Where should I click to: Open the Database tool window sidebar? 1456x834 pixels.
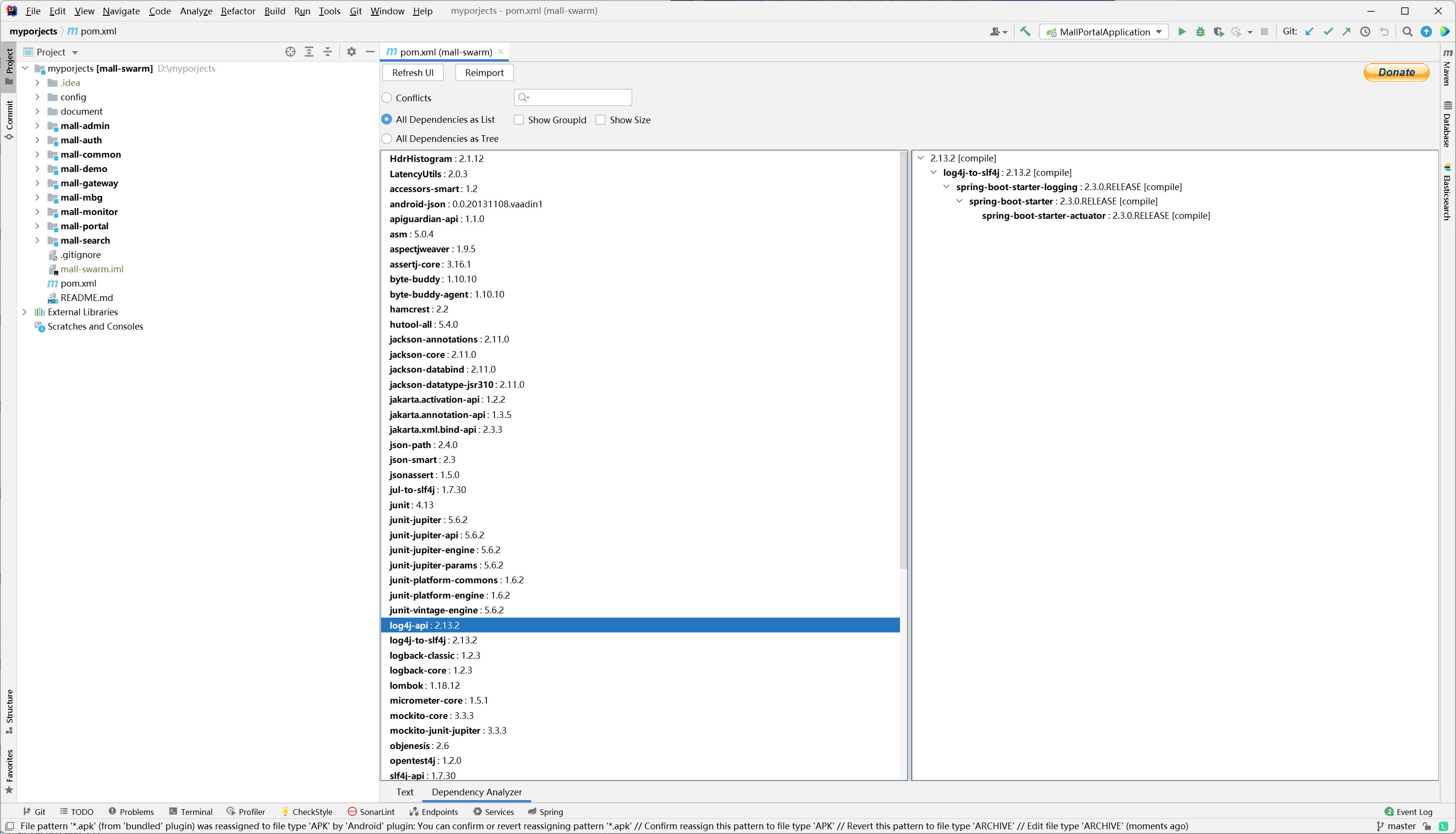(1447, 124)
